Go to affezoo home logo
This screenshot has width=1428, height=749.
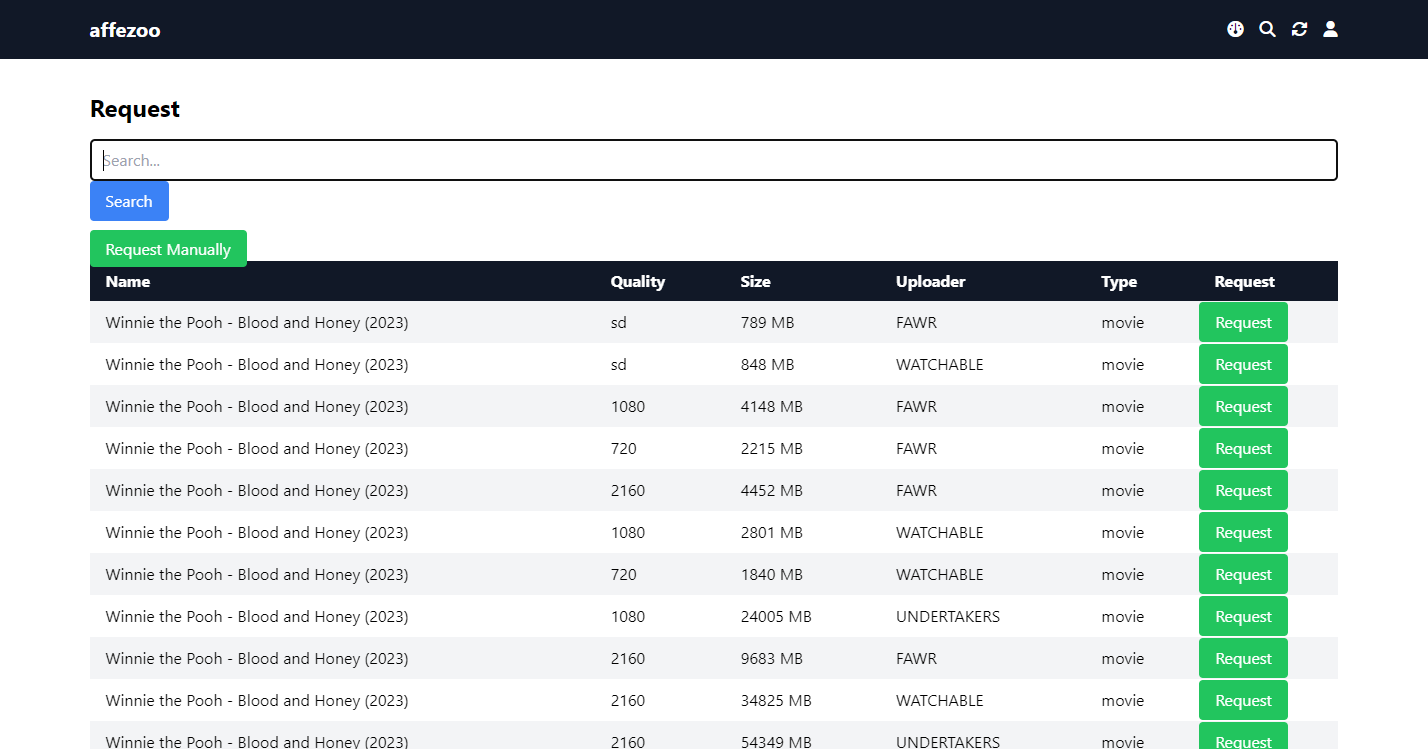point(125,30)
